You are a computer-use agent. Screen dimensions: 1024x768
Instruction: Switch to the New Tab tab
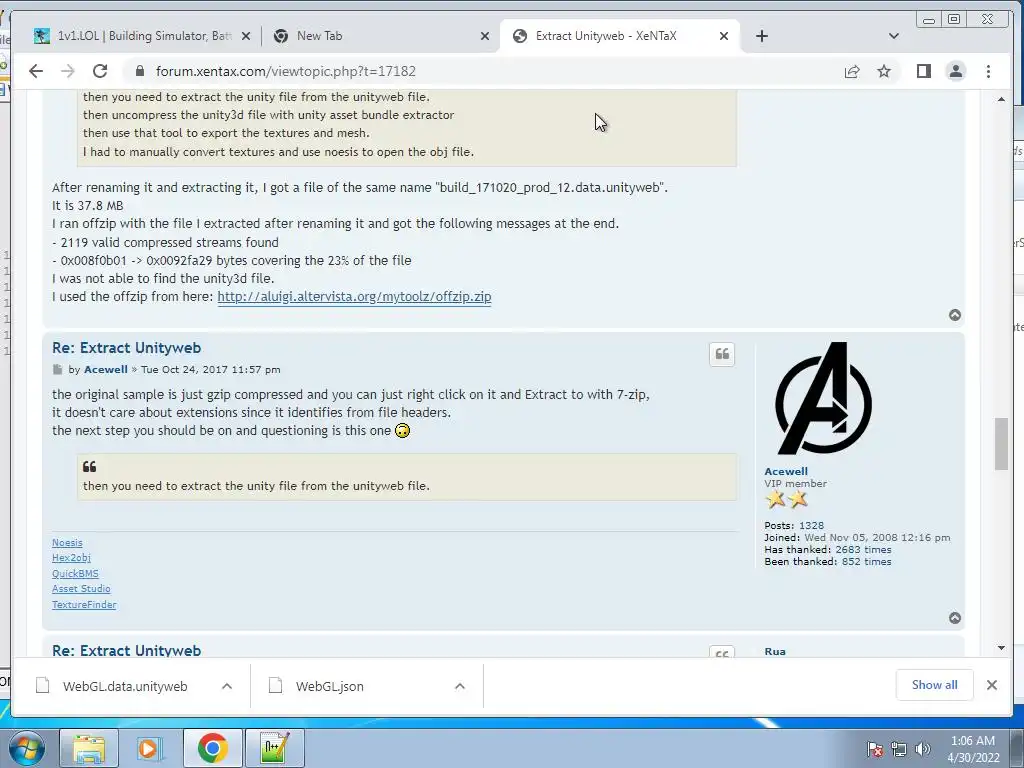pyautogui.click(x=382, y=36)
